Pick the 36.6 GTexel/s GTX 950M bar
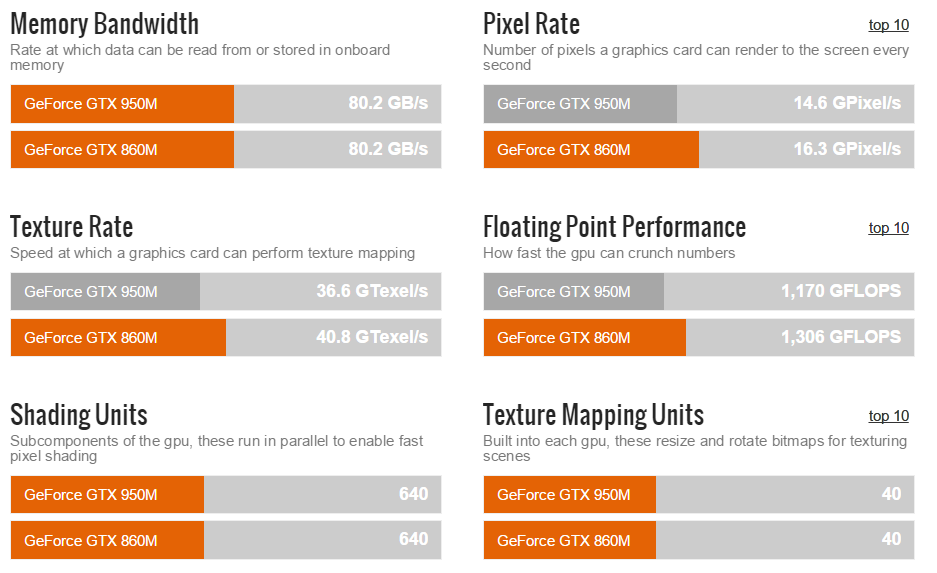 [x=226, y=292]
